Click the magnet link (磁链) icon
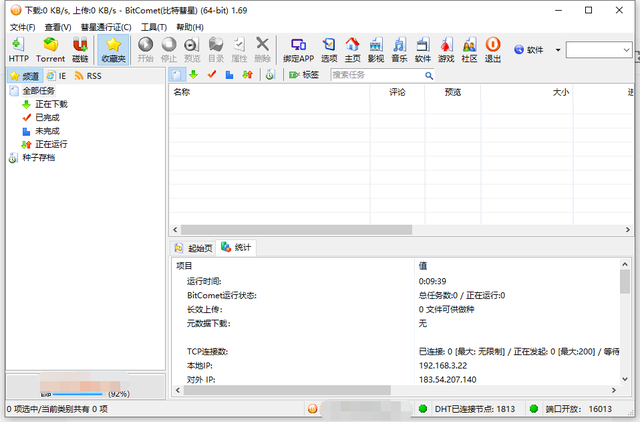640x422 pixels. pos(80,50)
